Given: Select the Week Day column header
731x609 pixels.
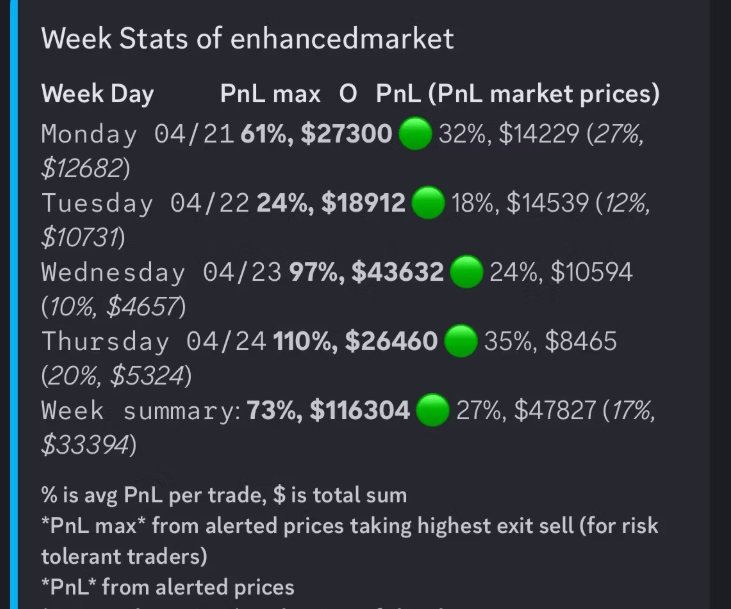Looking at the screenshot, I should pyautogui.click(x=97, y=94).
